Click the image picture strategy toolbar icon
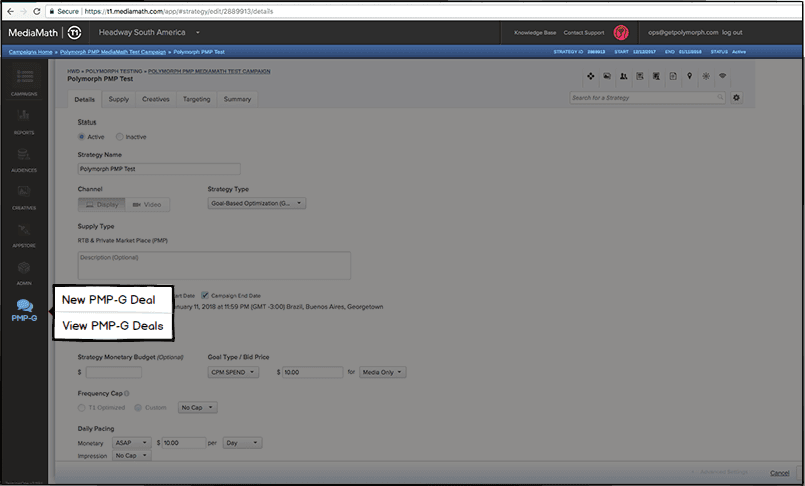This screenshot has width=805, height=486. click(607, 76)
